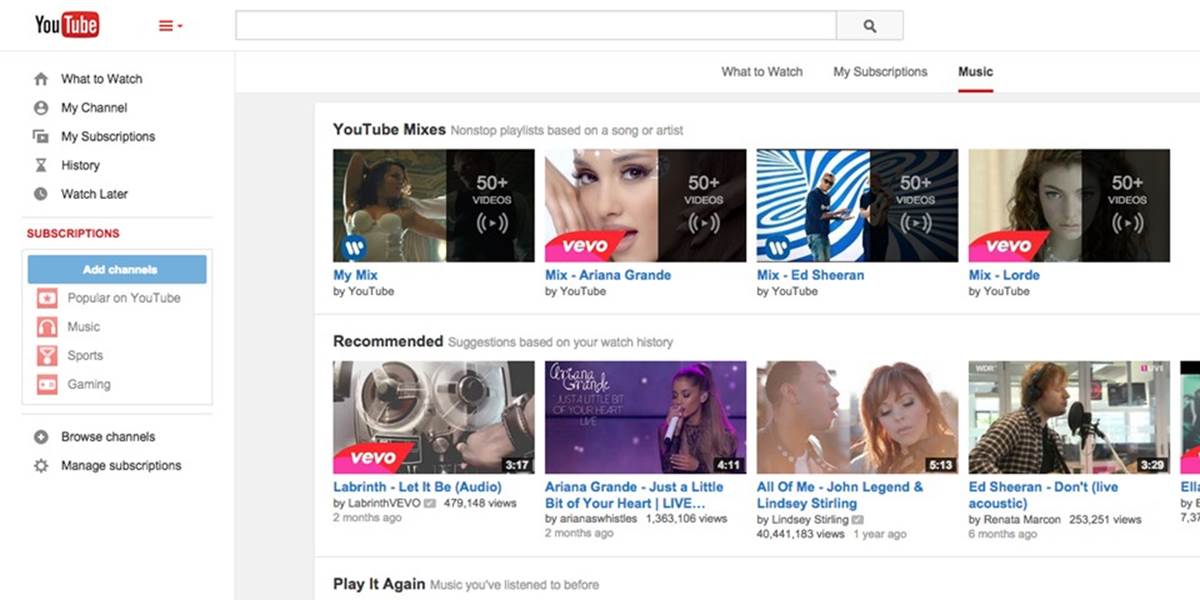This screenshot has height=600, width=1200.
Task: Select the What to Watch tab
Action: [762, 71]
